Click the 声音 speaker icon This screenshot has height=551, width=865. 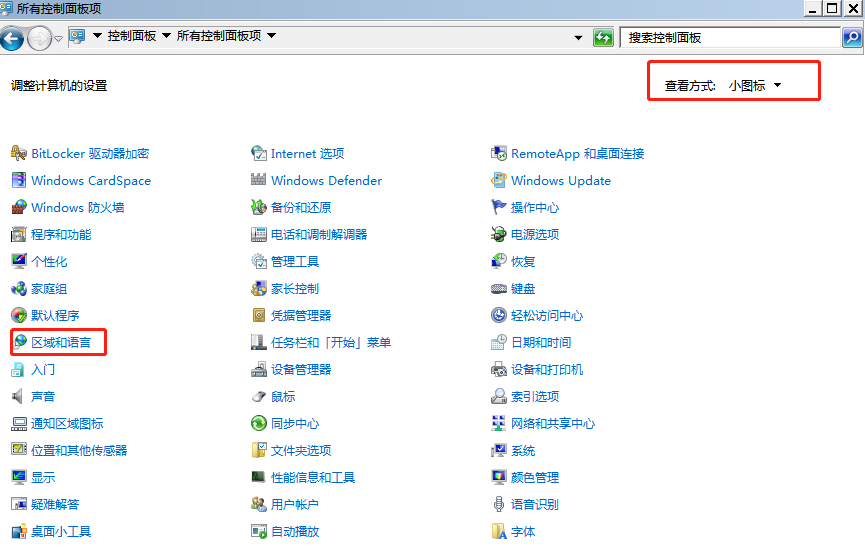(18, 397)
